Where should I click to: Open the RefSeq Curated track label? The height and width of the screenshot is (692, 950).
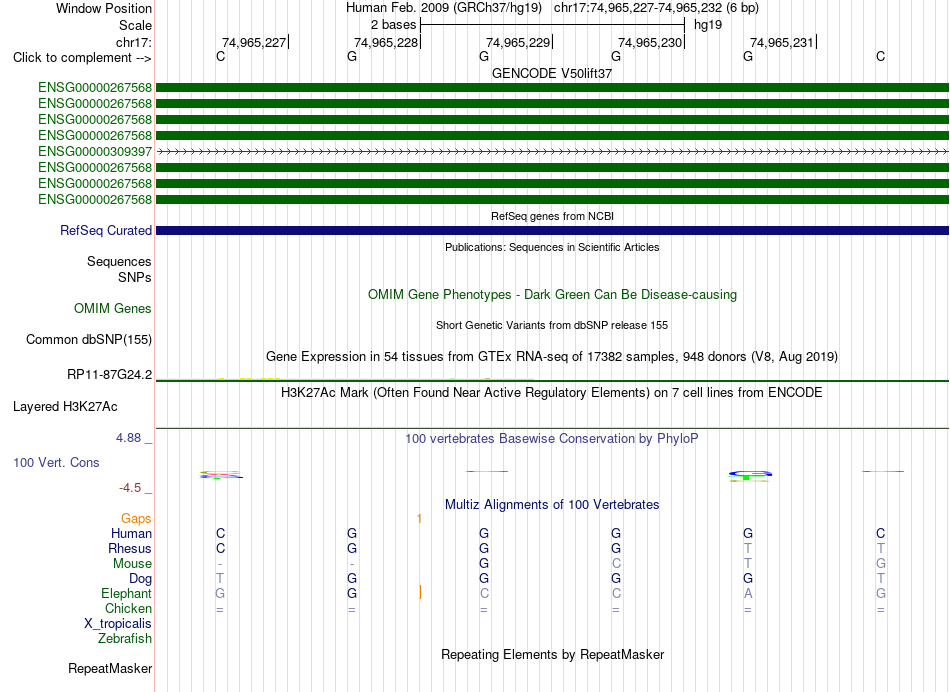tap(105, 230)
